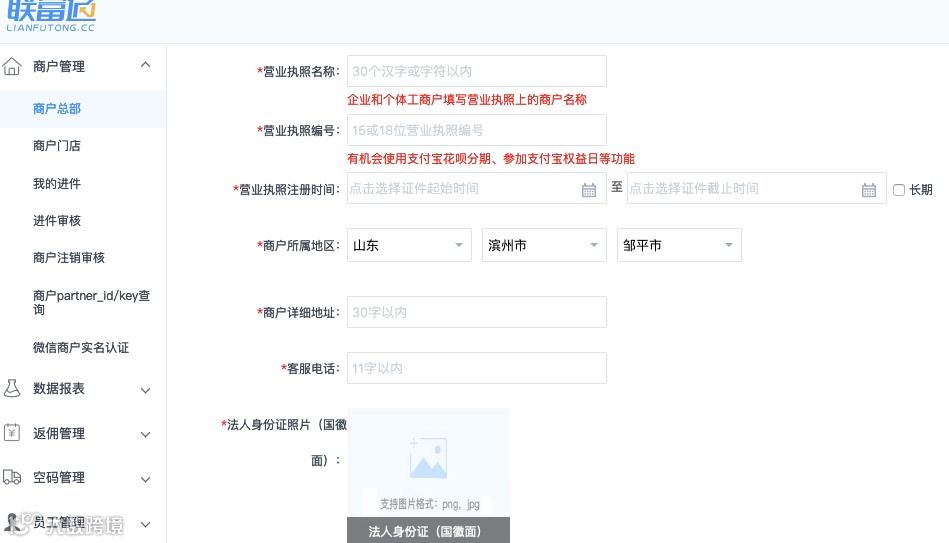Expand the 空码管理 menu chevron
The image size is (949, 543).
[145, 479]
